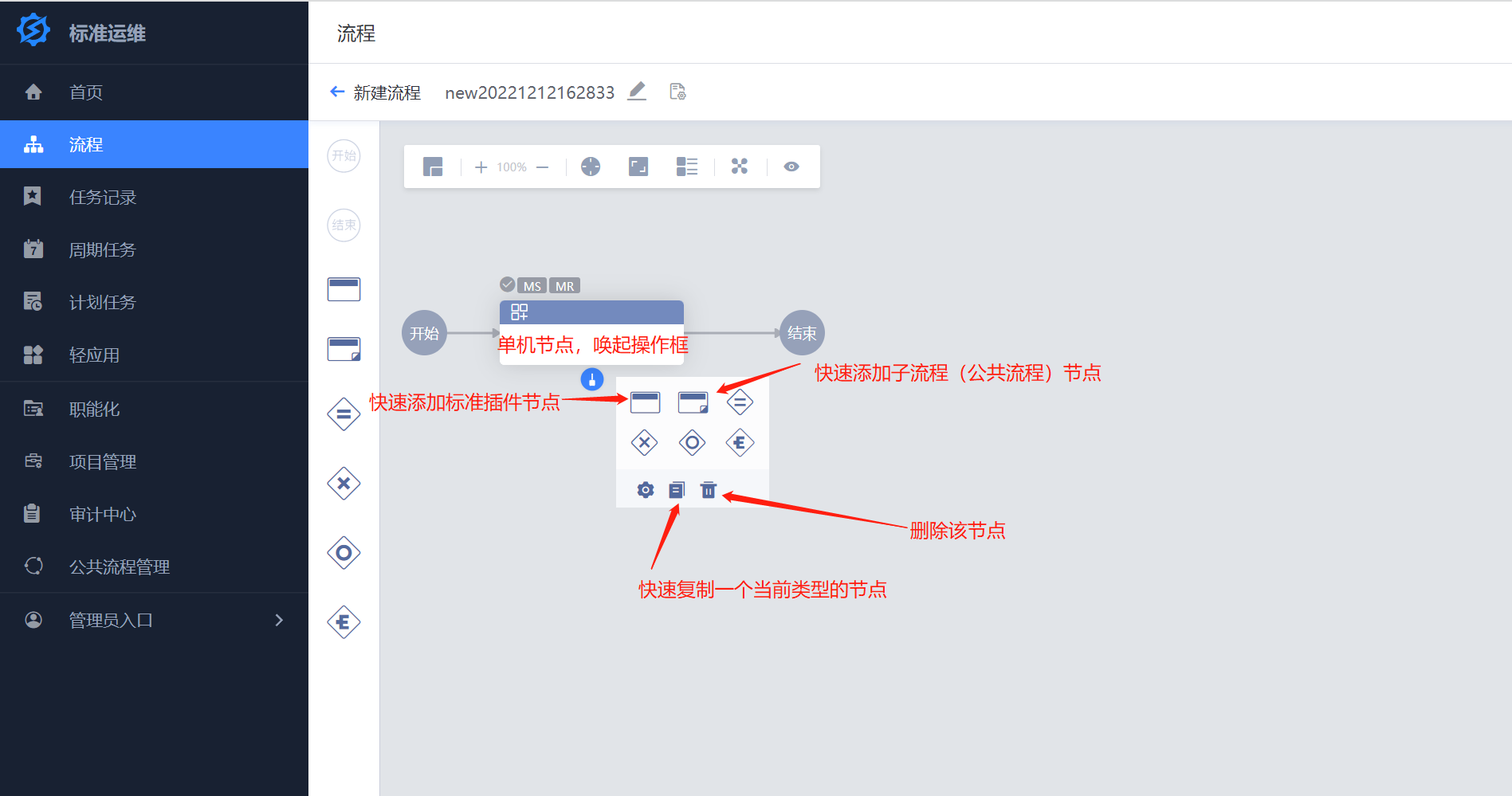Click the converge gateway circle icon in the popup
The height and width of the screenshot is (796, 1512).
(x=692, y=442)
